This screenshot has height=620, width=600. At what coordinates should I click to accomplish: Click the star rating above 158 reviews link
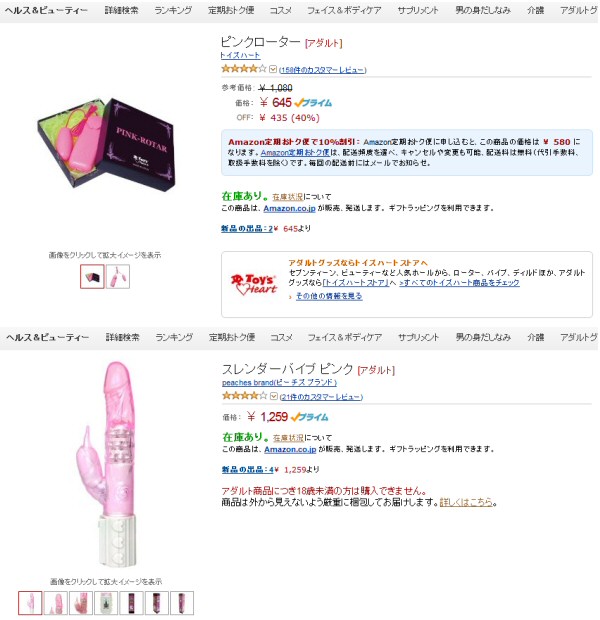coord(244,69)
